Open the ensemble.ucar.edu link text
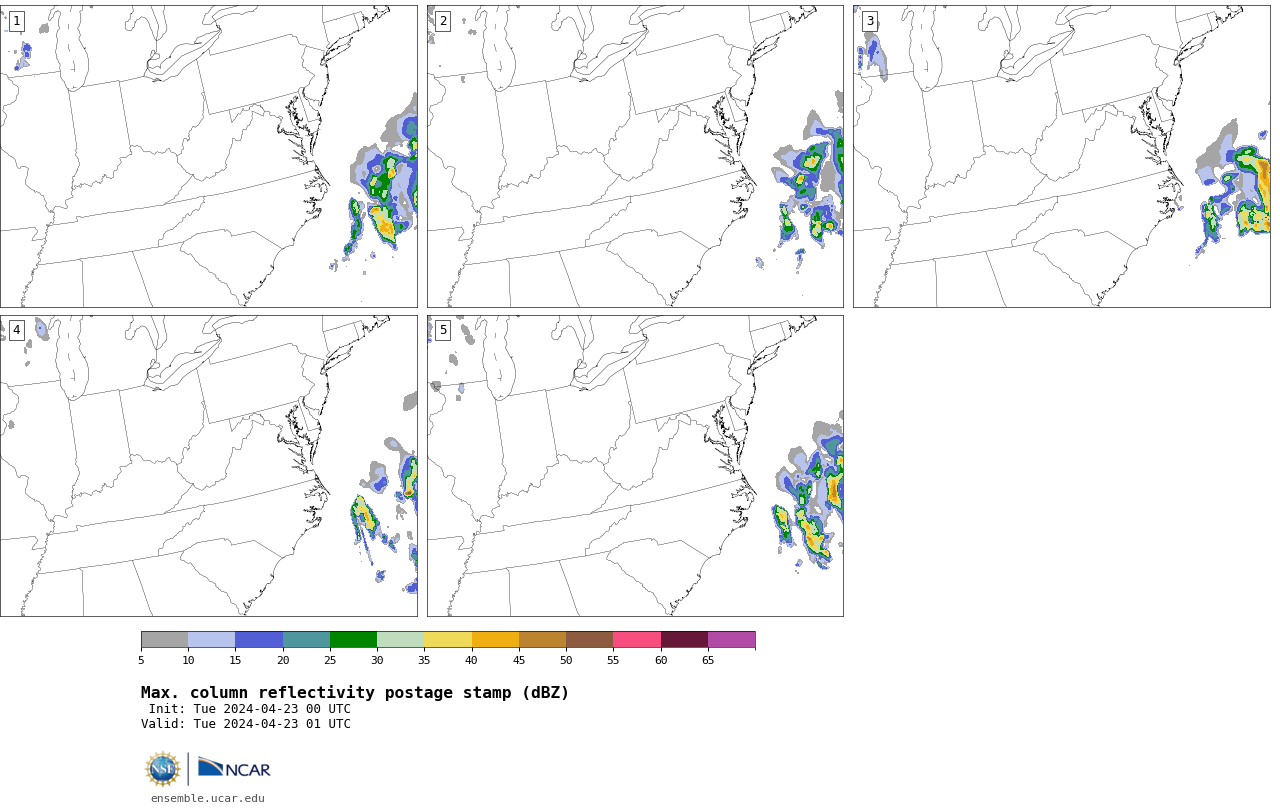Screen dimensions: 1280x809 point(208,798)
